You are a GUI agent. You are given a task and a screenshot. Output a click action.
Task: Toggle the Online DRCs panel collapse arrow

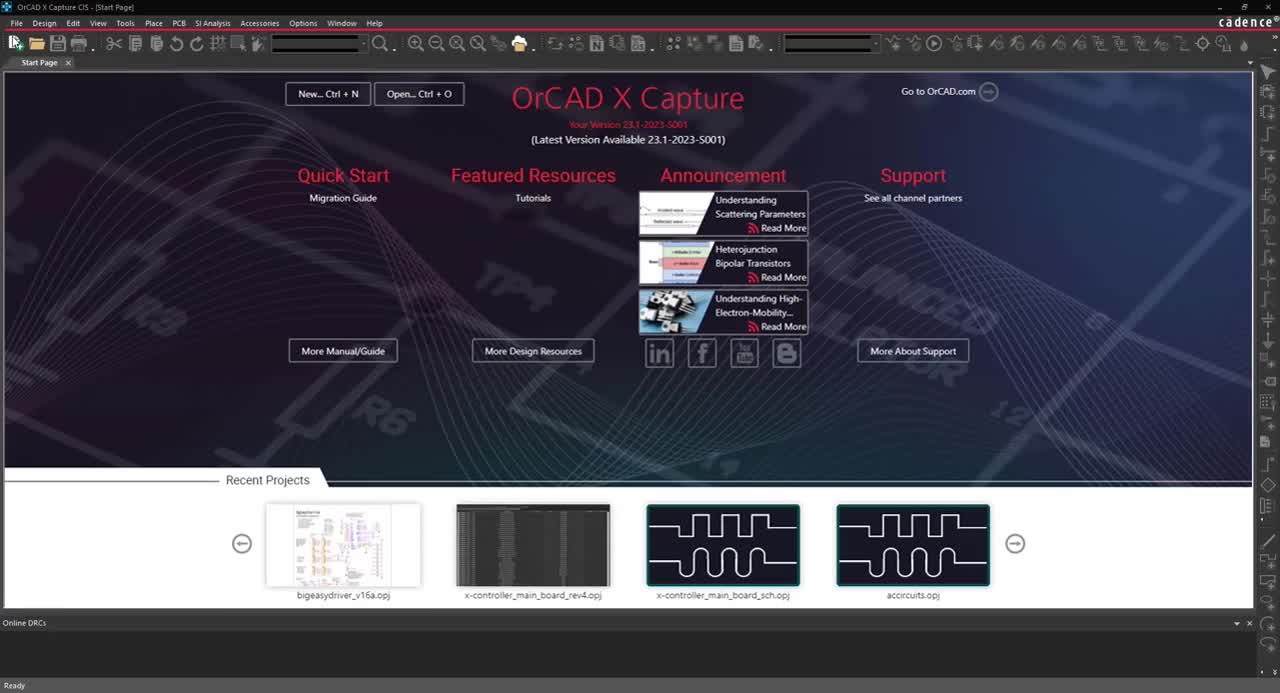(1237, 623)
